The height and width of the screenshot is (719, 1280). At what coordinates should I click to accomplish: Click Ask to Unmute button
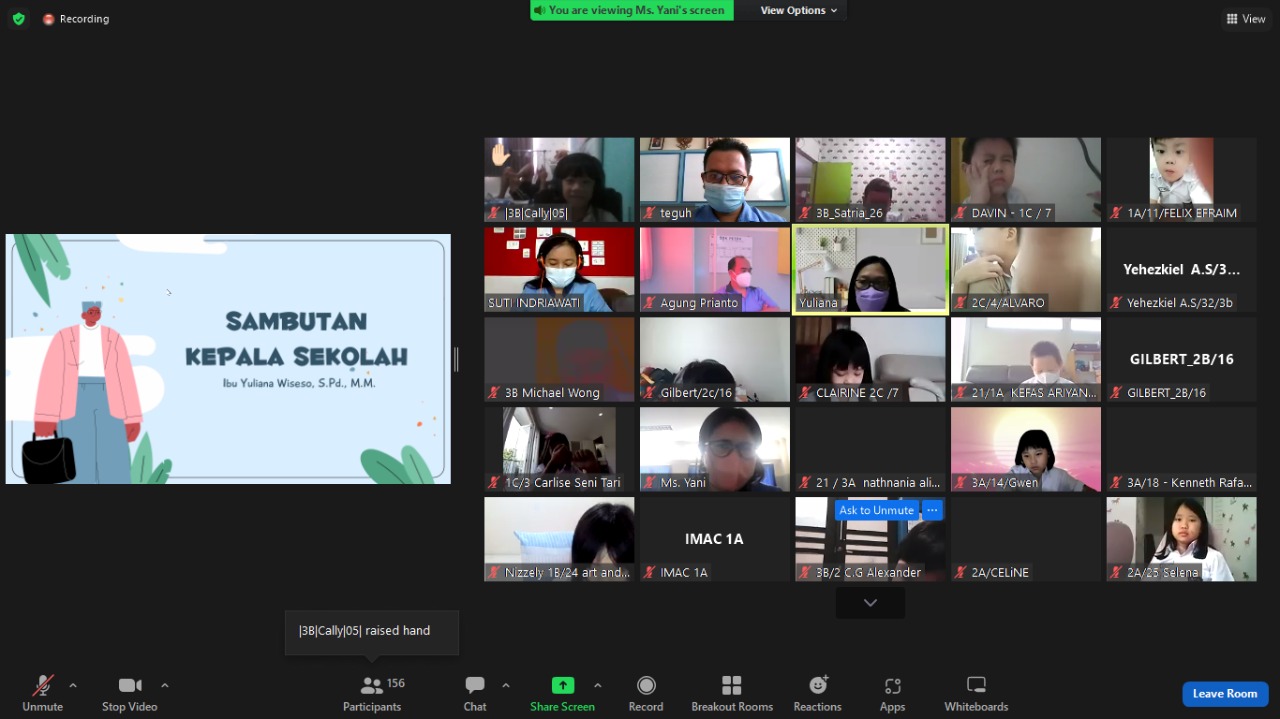(x=876, y=510)
